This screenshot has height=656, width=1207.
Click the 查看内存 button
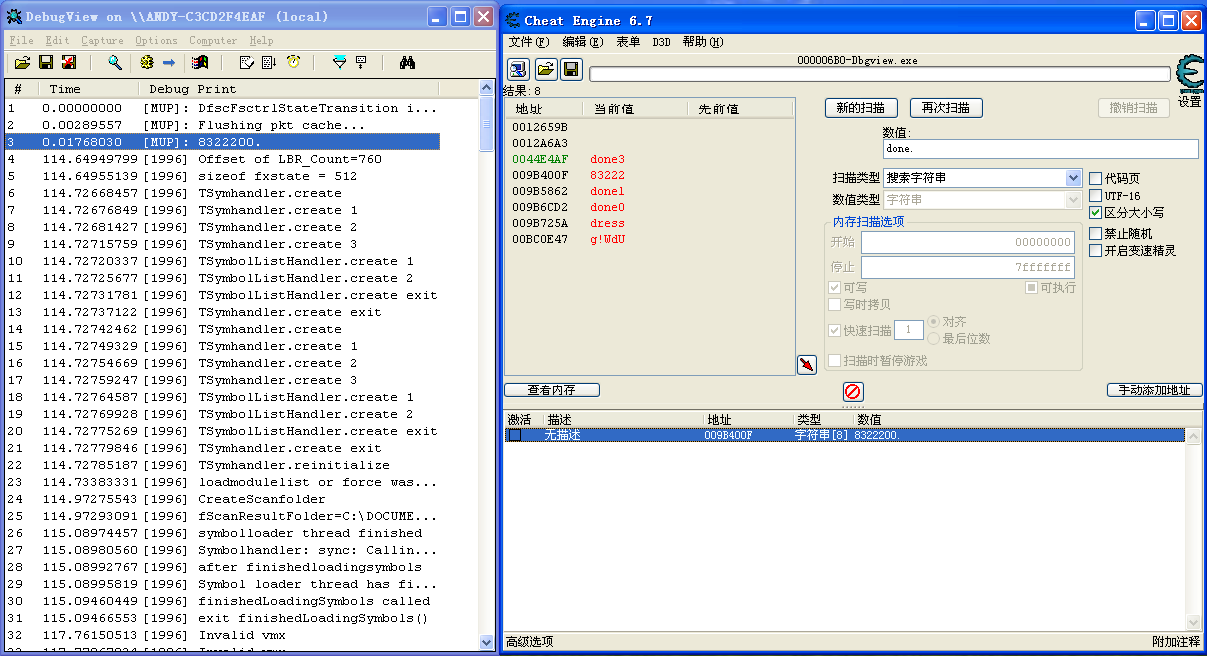[552, 390]
